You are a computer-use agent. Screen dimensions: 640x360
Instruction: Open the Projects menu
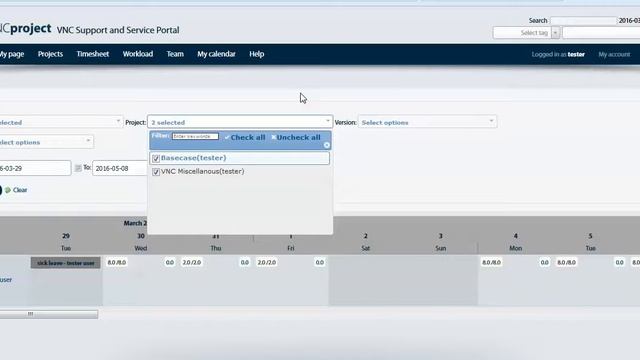(x=50, y=54)
